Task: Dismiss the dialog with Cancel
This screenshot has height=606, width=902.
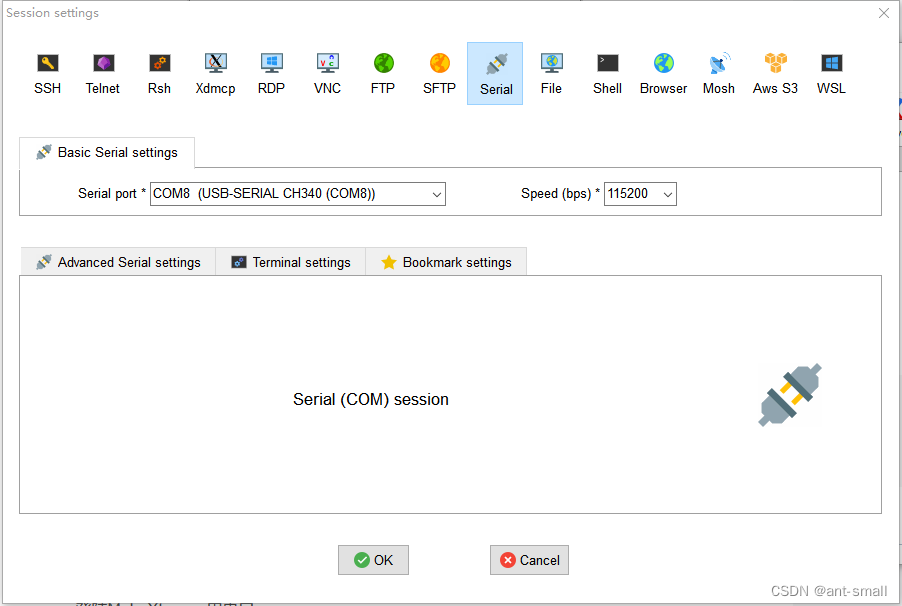Action: pyautogui.click(x=529, y=560)
